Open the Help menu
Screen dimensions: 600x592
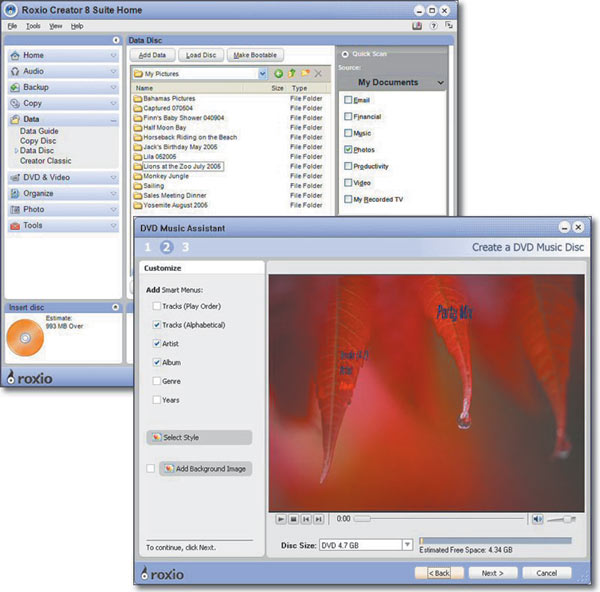77,26
